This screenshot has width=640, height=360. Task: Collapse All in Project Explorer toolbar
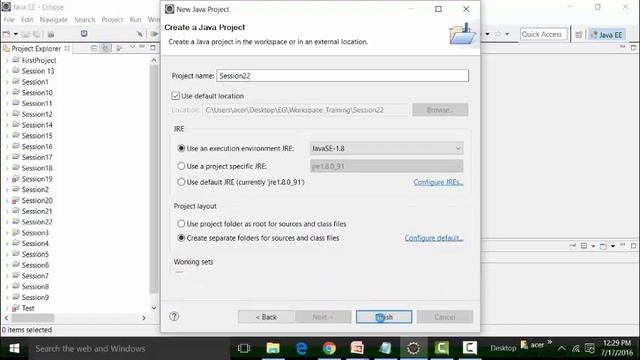(x=94, y=48)
